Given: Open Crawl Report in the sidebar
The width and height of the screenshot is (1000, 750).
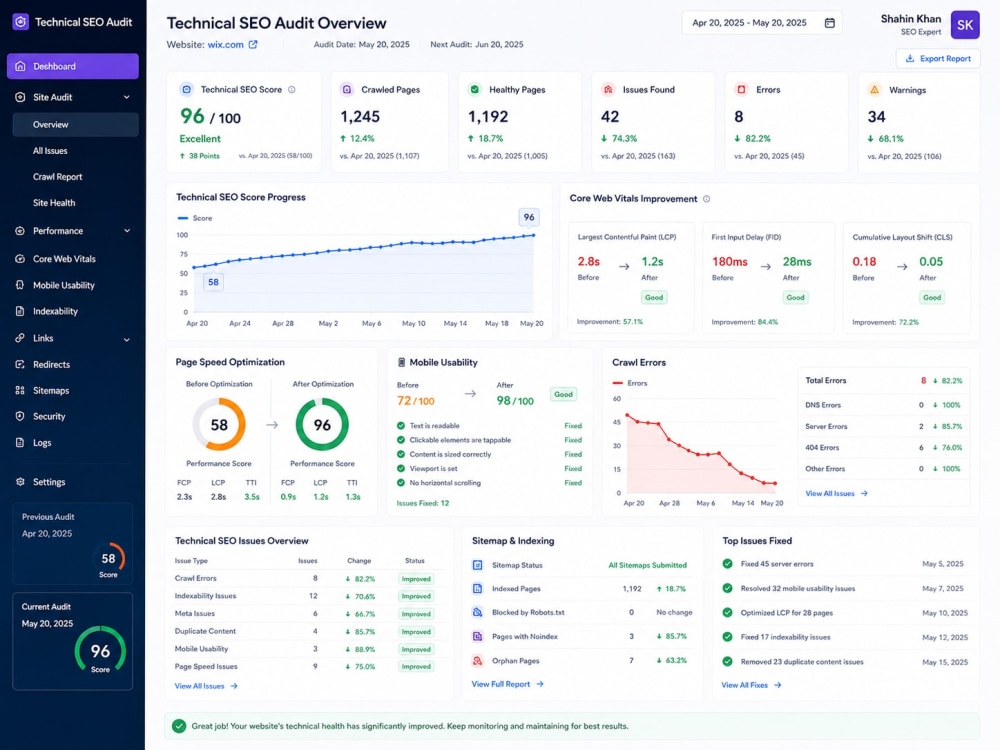Looking at the screenshot, I should coord(57,177).
